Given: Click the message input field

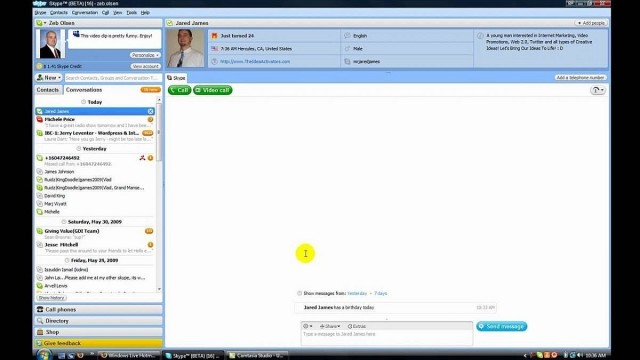Looking at the screenshot, I should pos(387,338).
